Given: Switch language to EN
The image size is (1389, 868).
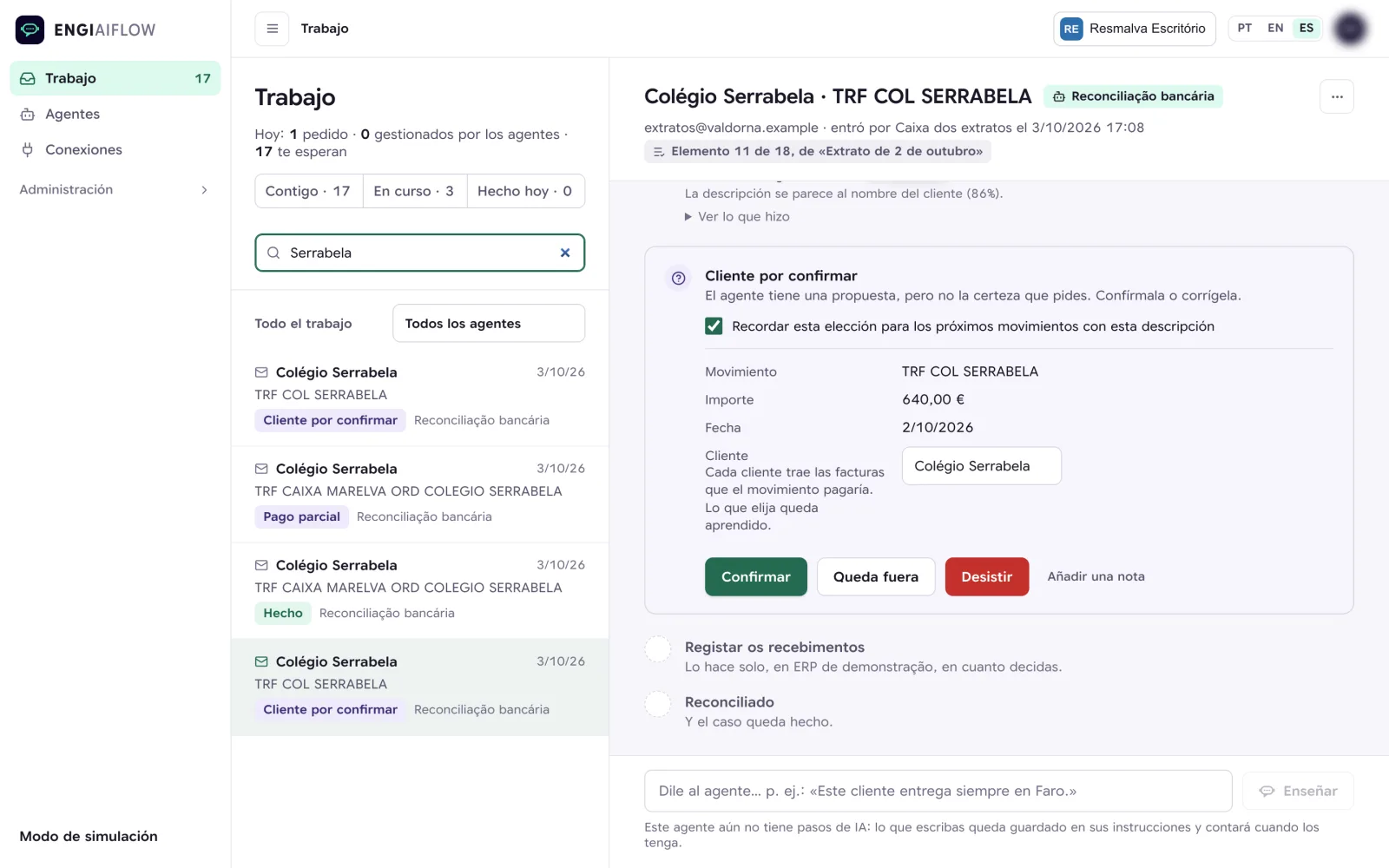Looking at the screenshot, I should click(1275, 28).
